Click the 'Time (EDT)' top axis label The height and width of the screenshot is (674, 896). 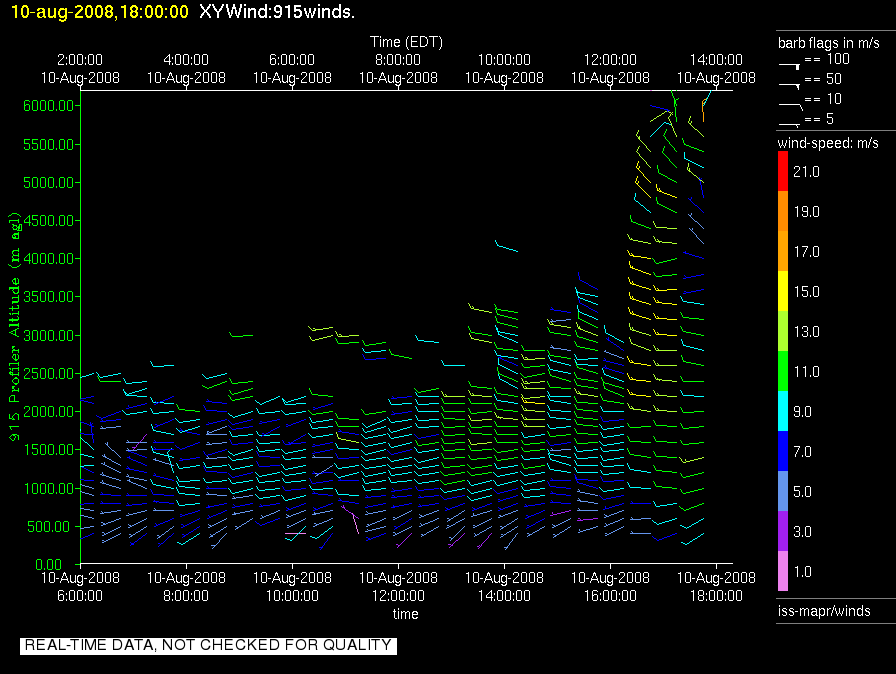pos(406,42)
